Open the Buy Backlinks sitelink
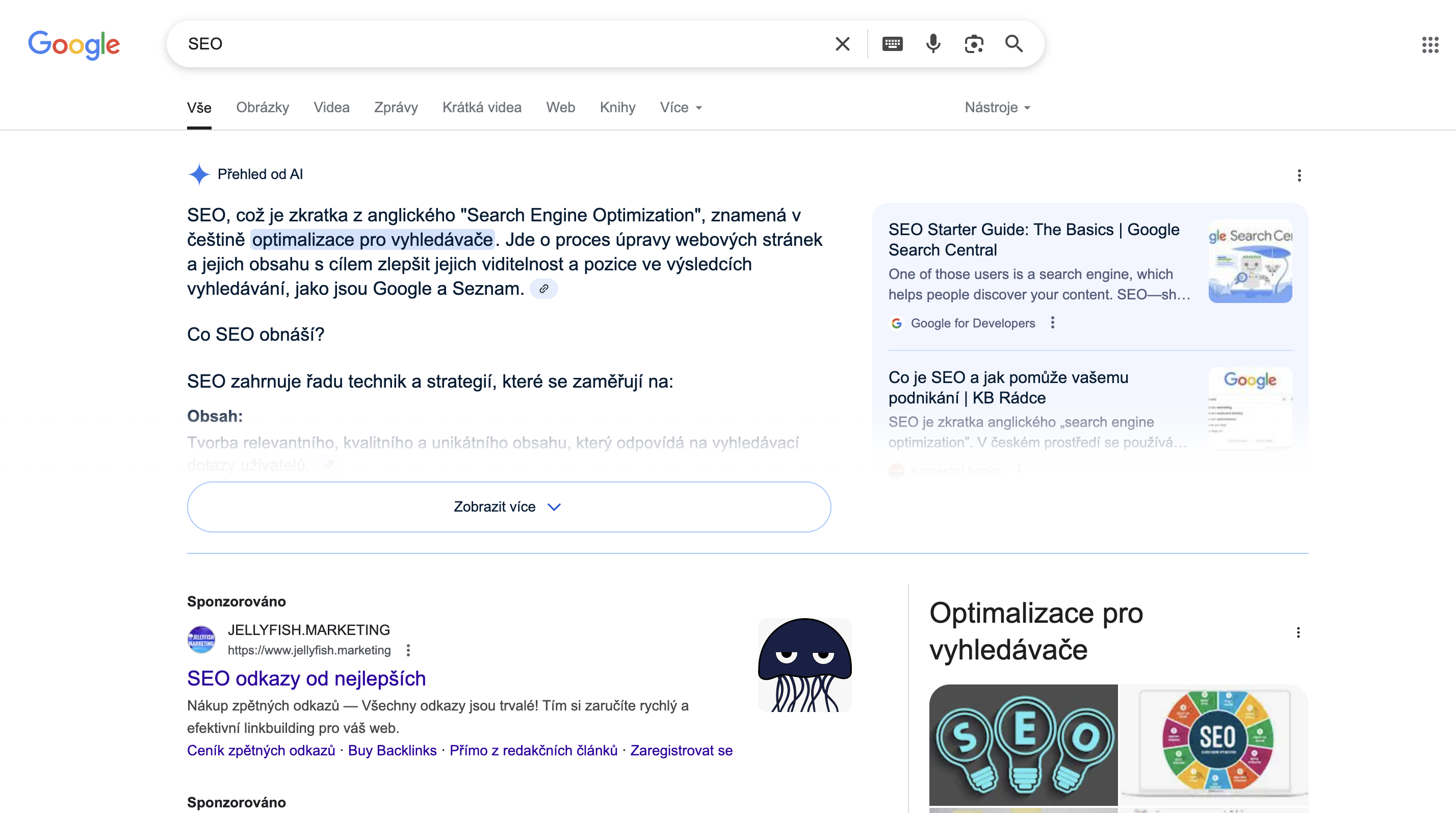 pos(392,750)
